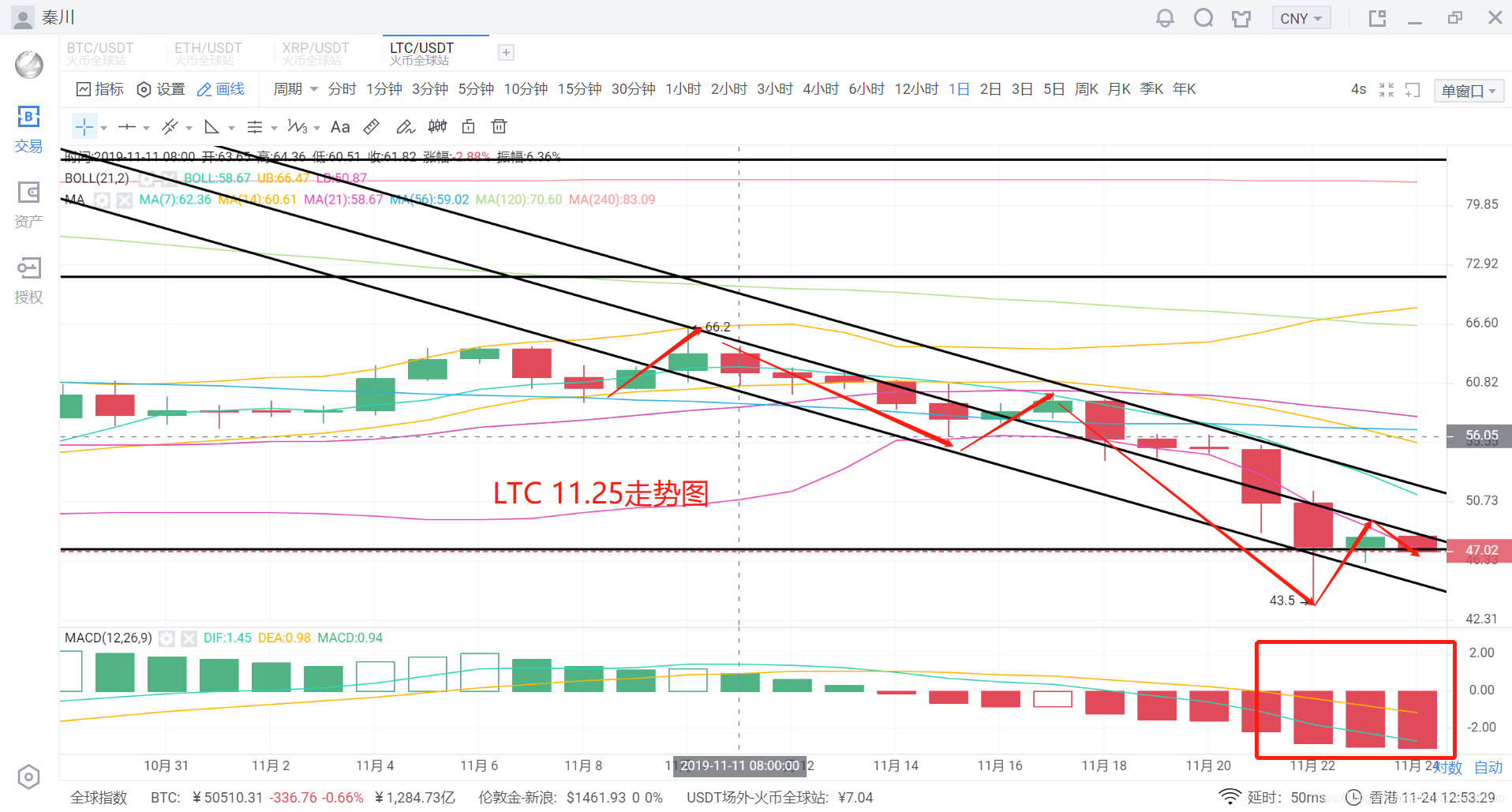This screenshot has height=812, width=1512.
Task: Select the ruler measure tool
Action: coord(372,126)
